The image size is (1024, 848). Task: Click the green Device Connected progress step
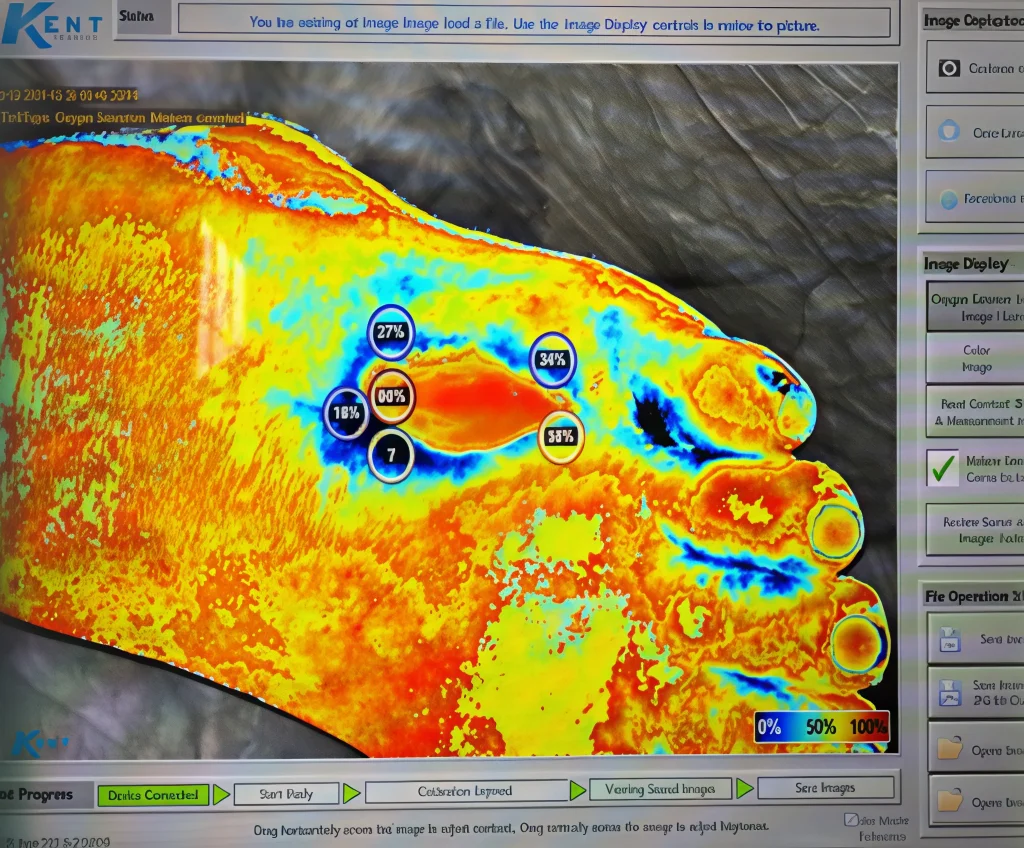click(x=153, y=795)
